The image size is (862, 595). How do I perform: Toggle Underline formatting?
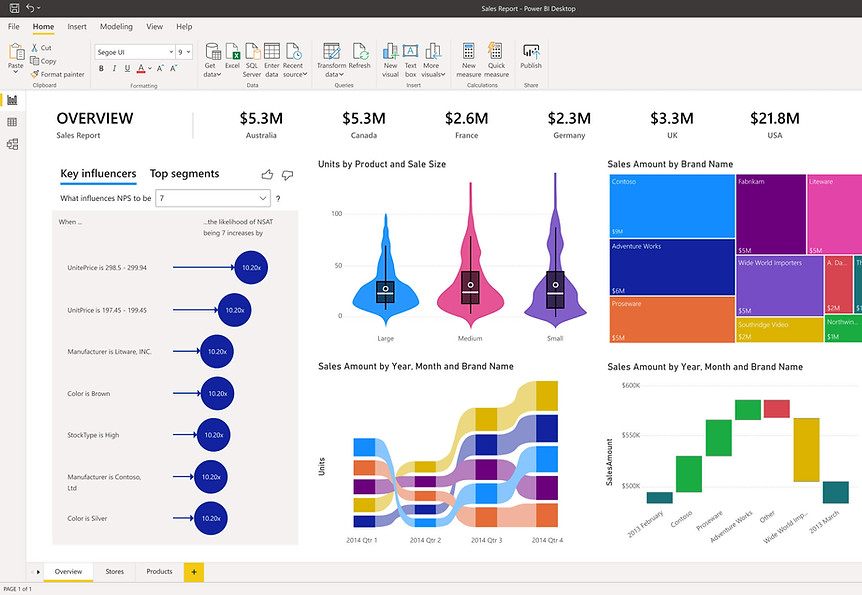click(127, 69)
